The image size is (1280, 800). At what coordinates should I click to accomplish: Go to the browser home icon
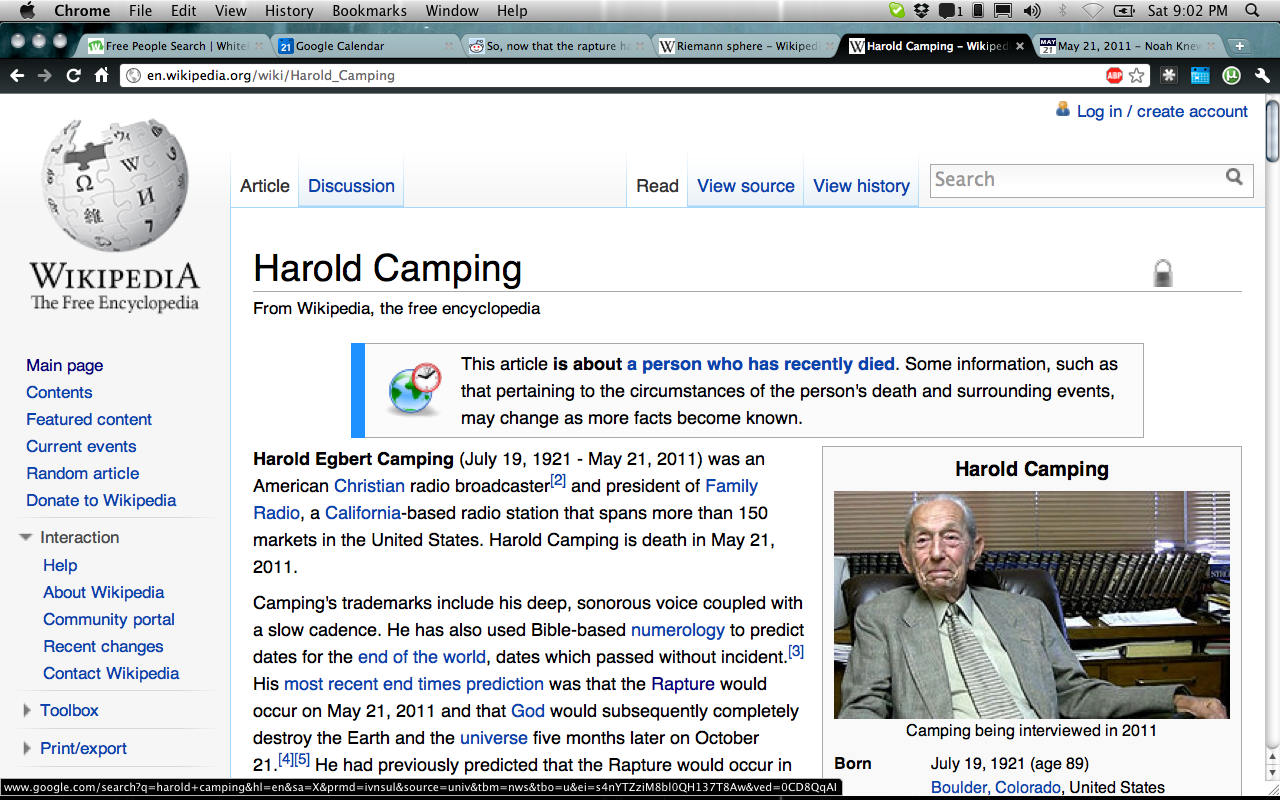[101, 75]
